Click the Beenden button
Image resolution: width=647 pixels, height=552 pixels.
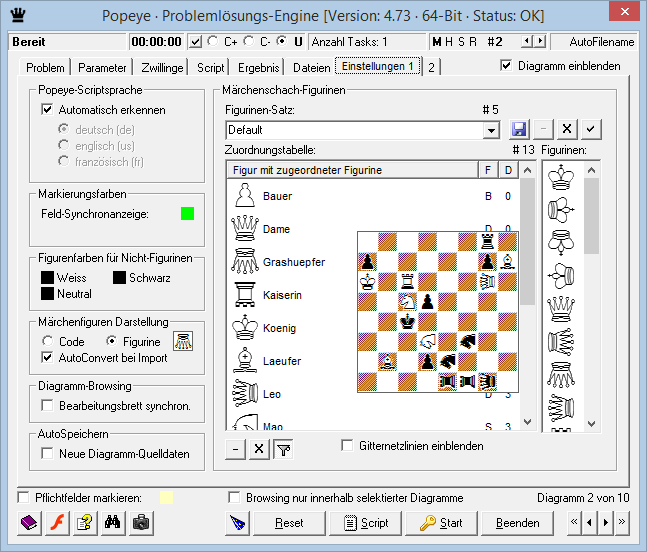point(517,523)
